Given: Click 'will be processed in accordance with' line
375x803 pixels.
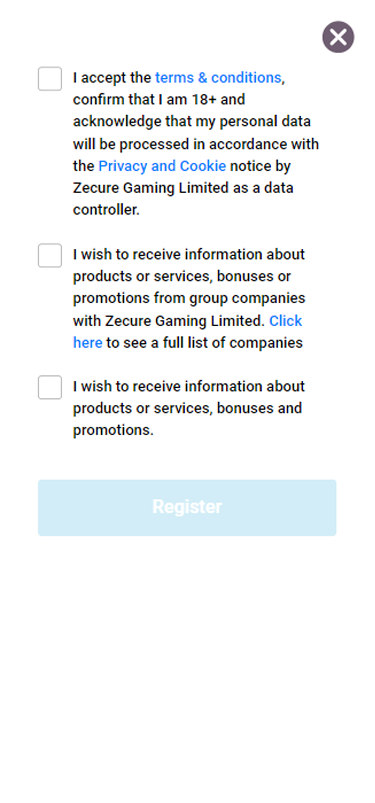Looking at the screenshot, I should (196, 144).
